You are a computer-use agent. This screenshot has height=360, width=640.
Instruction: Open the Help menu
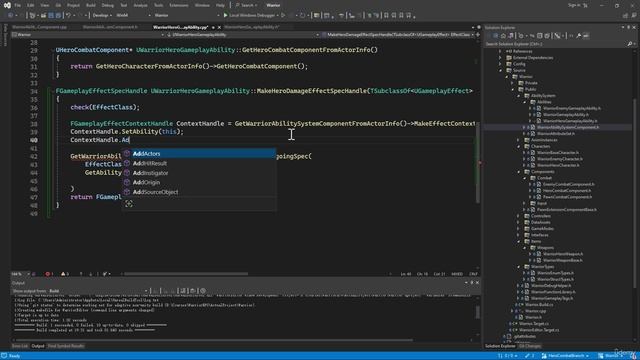(220, 5)
